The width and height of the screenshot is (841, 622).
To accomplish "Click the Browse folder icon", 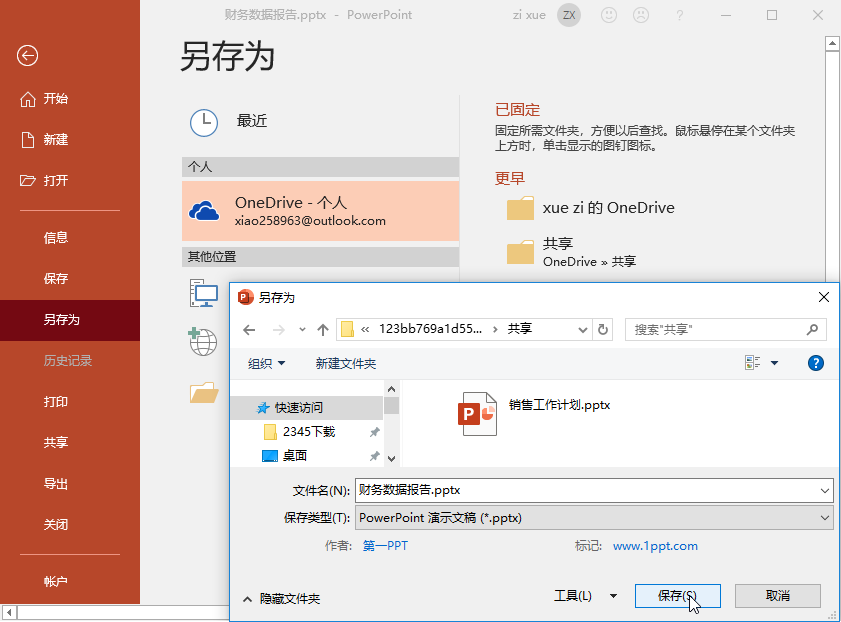I will click(204, 393).
